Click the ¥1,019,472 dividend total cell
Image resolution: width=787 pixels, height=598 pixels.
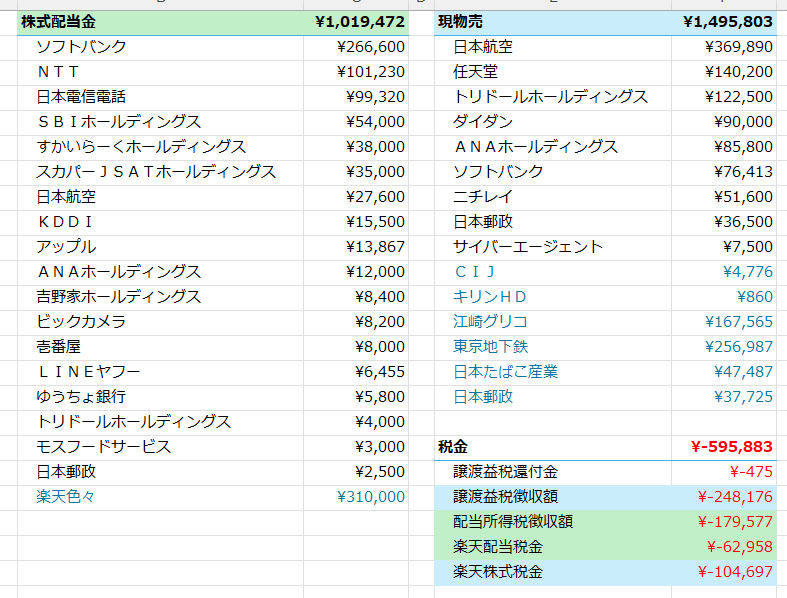360,21
